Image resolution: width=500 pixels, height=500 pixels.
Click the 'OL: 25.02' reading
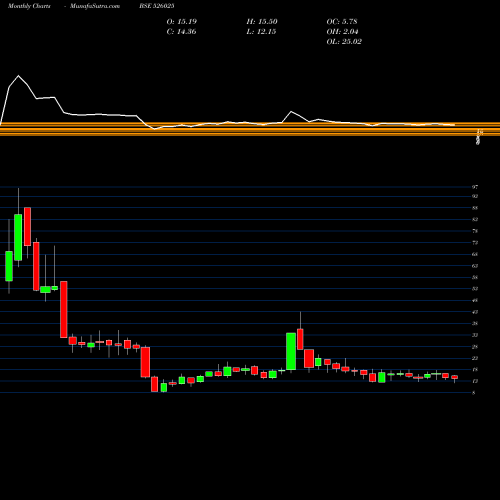pos(344,42)
